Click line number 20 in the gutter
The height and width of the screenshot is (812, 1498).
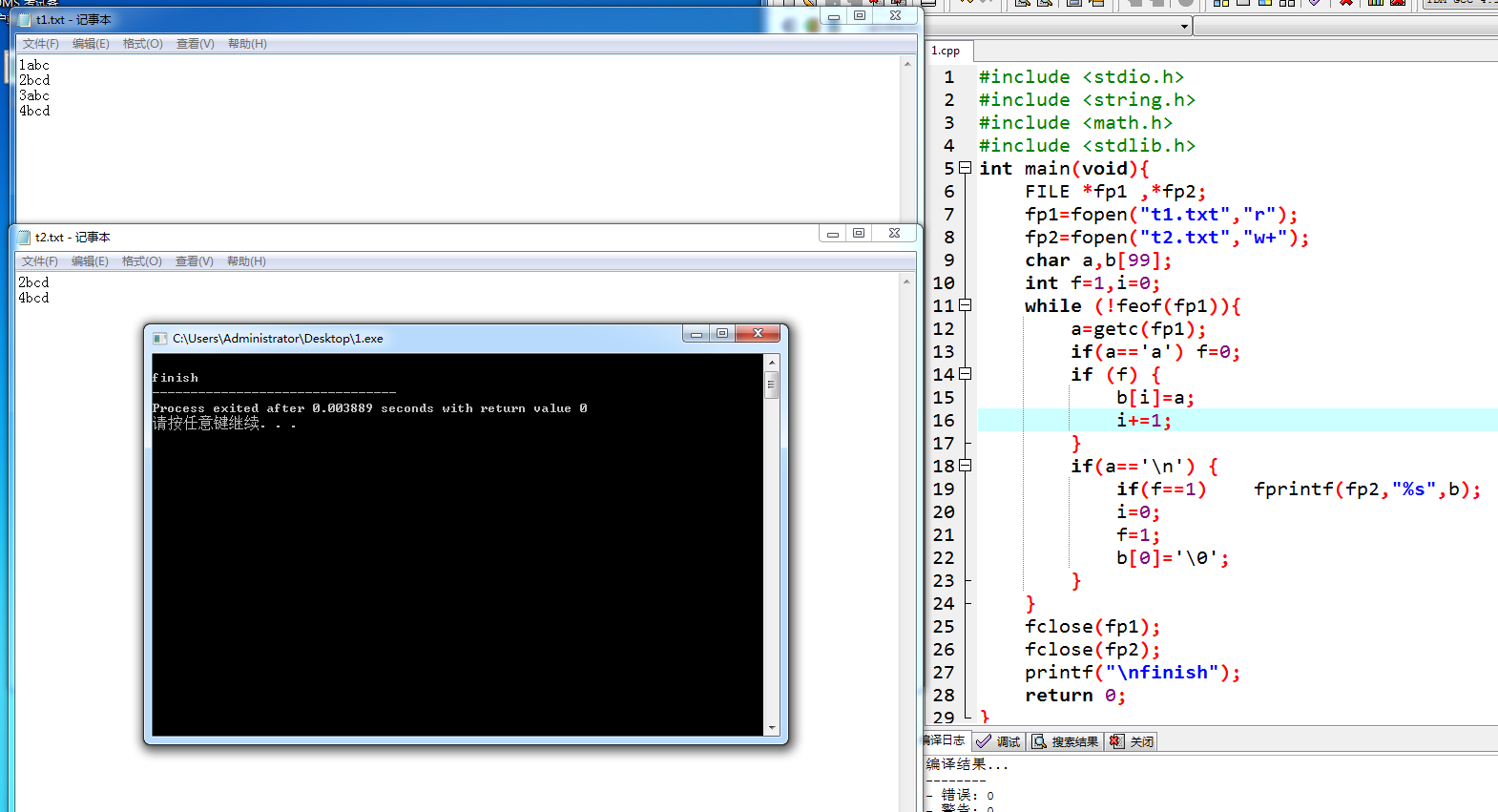(x=944, y=511)
